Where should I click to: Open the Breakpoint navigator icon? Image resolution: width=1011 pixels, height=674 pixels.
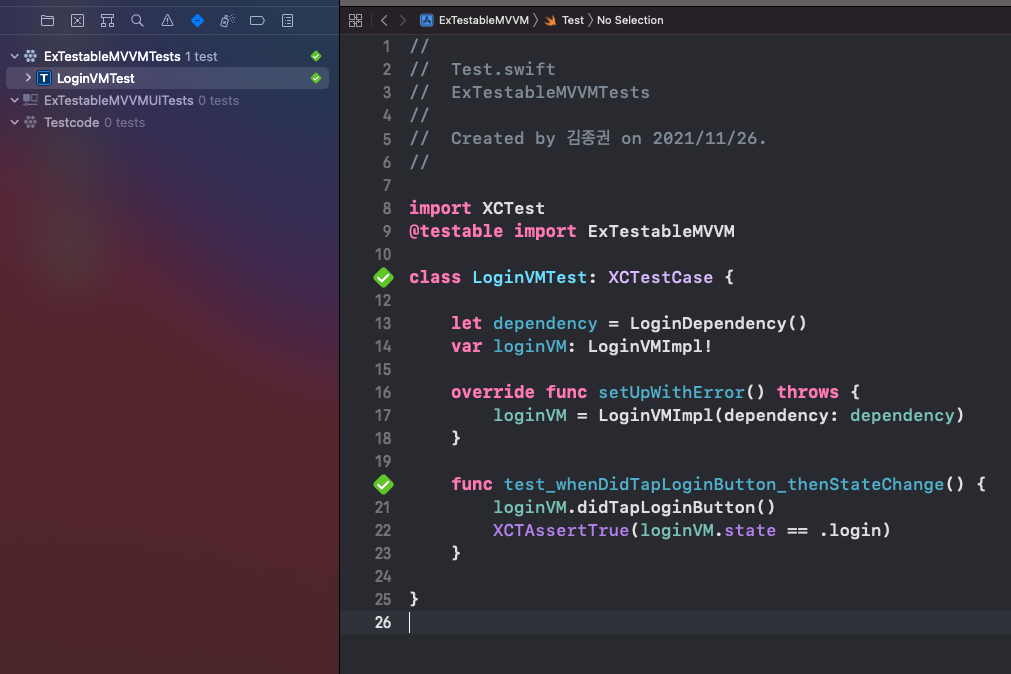coord(257,21)
